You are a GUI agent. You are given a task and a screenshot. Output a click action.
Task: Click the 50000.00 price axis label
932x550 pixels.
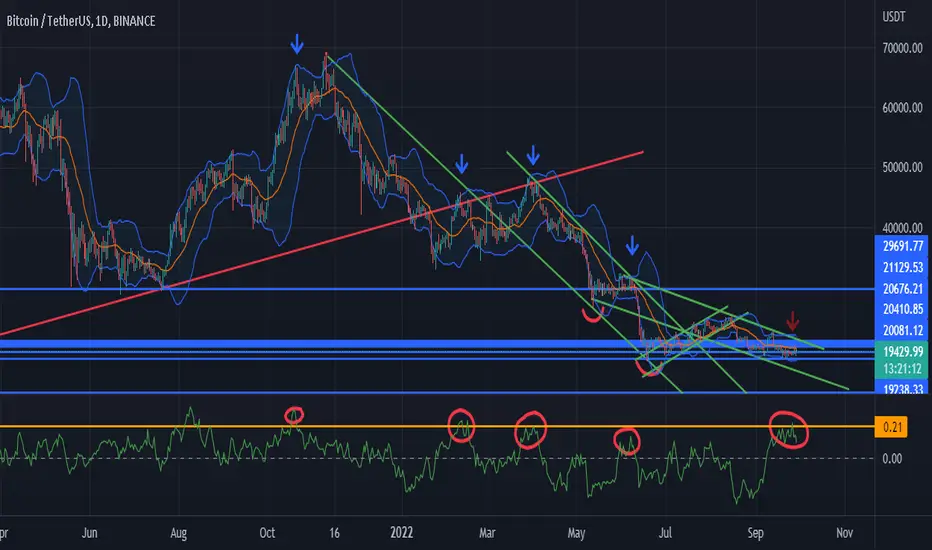click(x=902, y=167)
